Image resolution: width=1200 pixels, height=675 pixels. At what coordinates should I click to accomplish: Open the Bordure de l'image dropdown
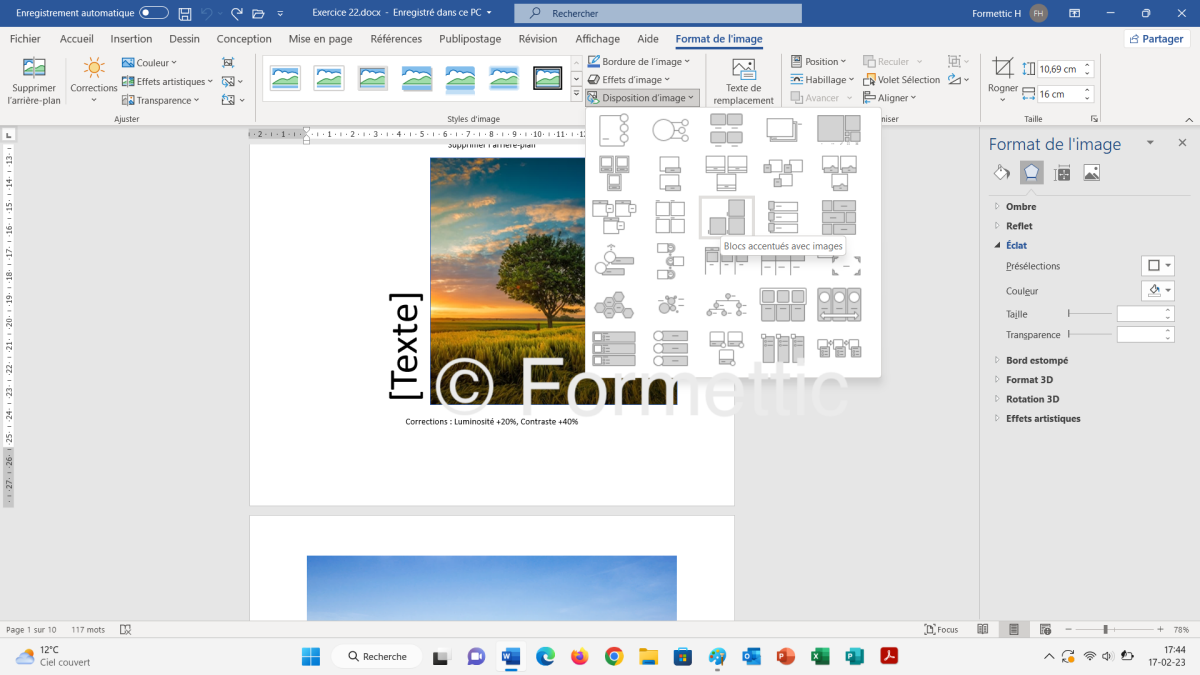[639, 61]
